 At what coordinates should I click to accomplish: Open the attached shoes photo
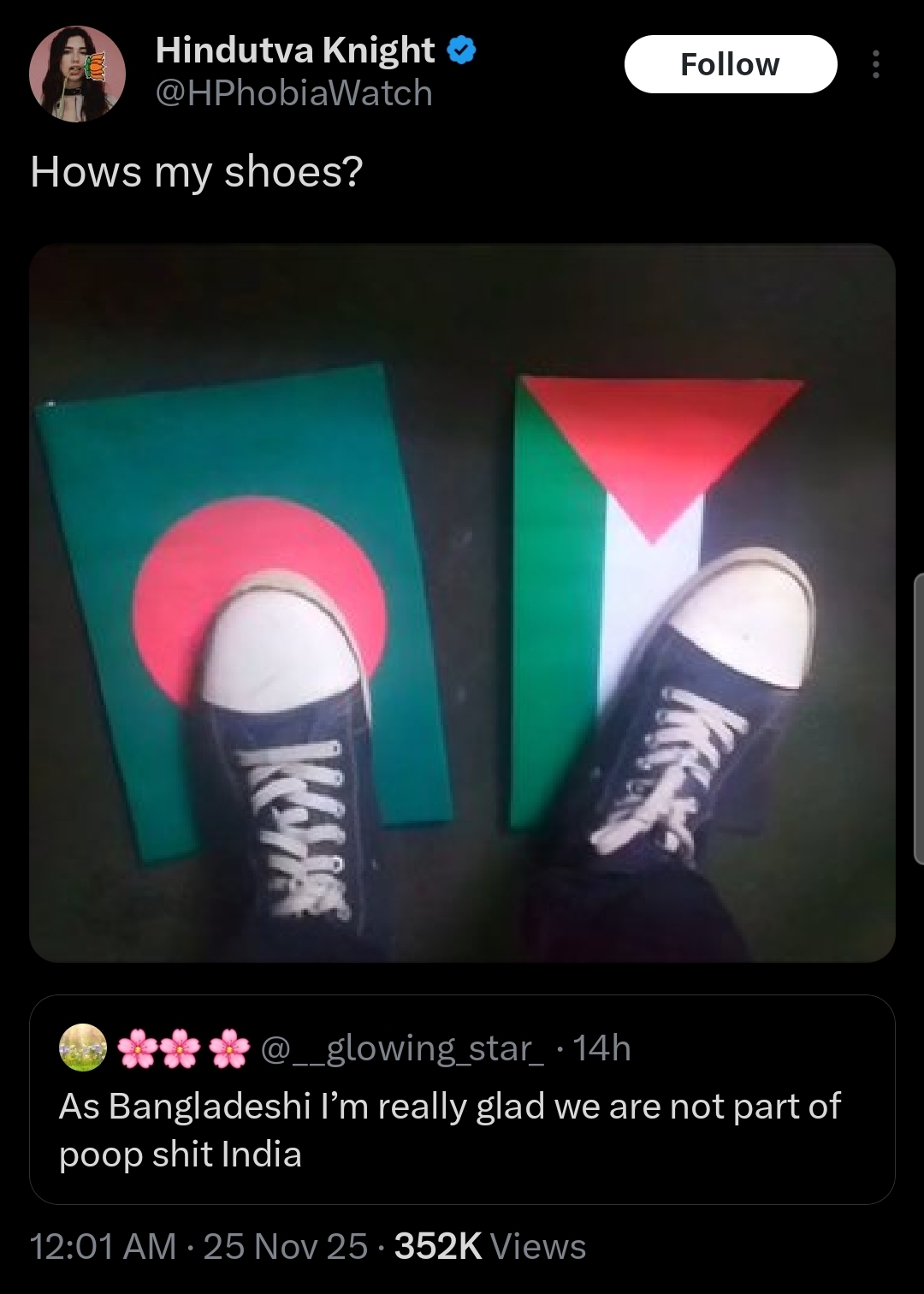(462, 602)
